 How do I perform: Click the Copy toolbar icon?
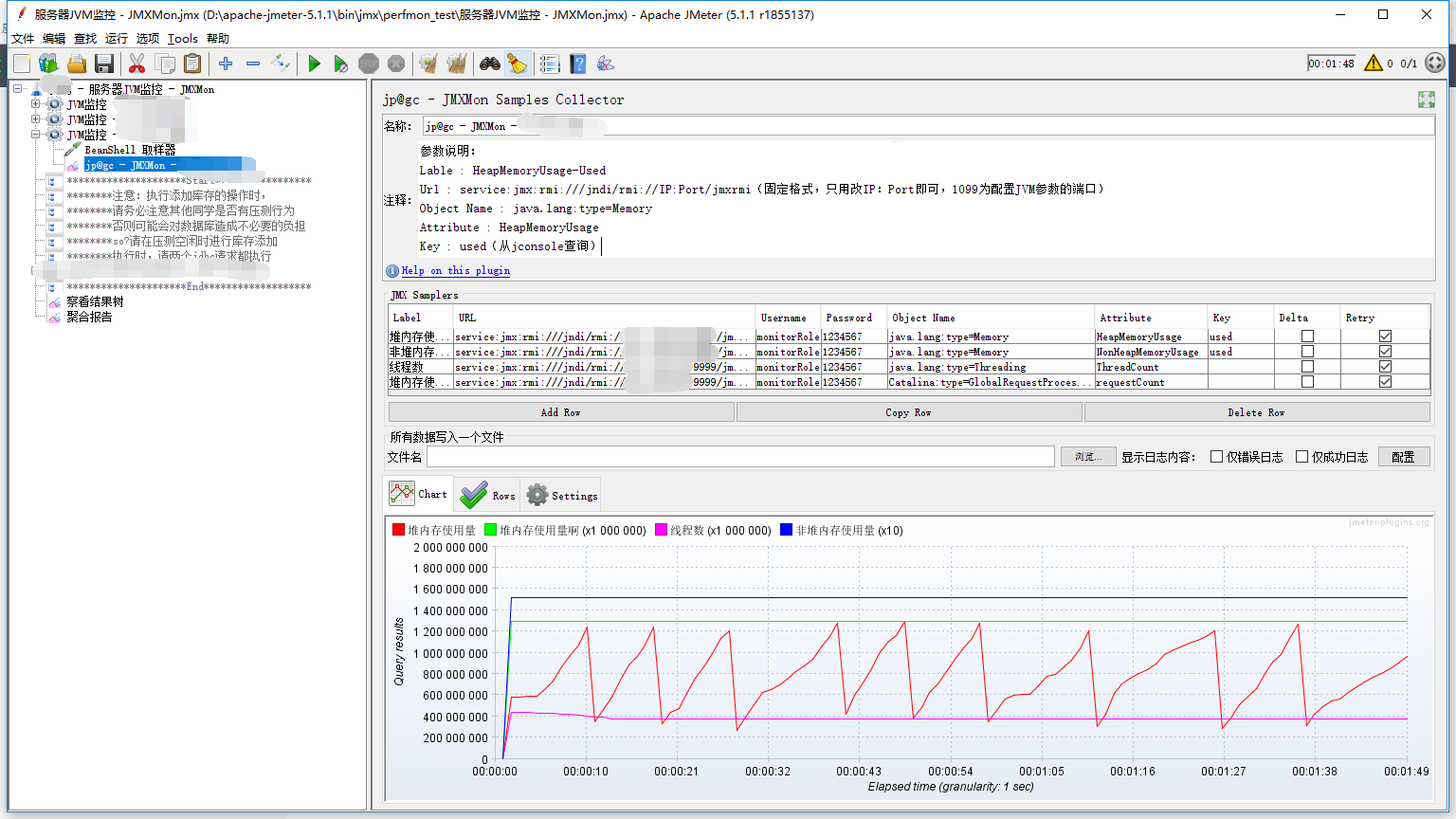165,64
